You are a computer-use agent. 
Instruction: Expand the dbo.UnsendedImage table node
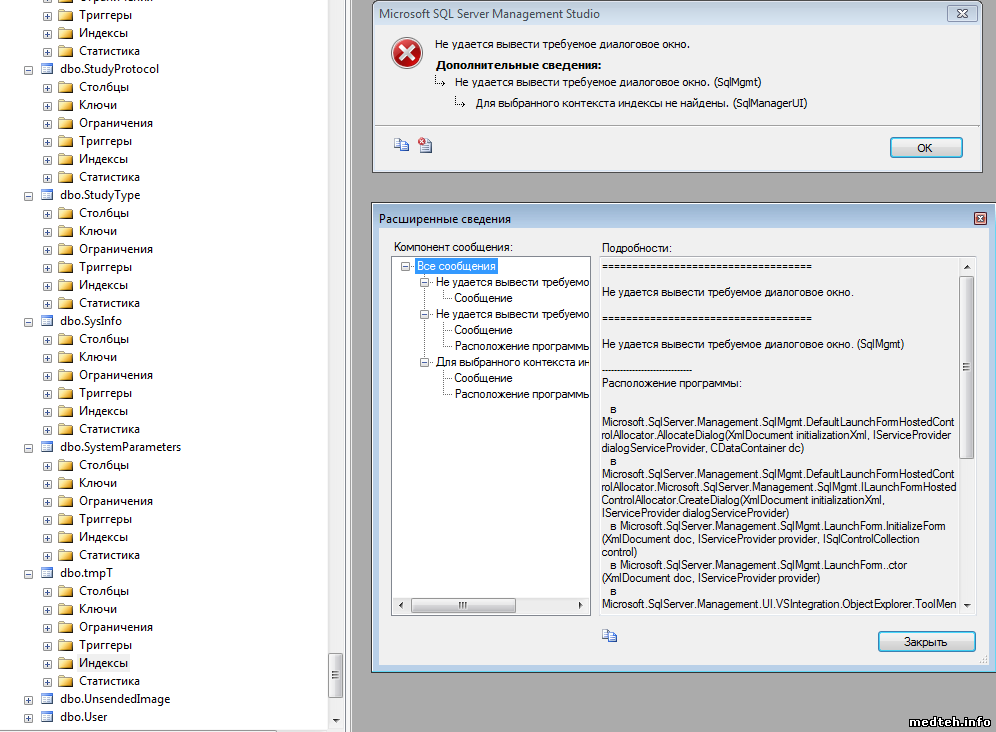pyautogui.click(x=28, y=699)
